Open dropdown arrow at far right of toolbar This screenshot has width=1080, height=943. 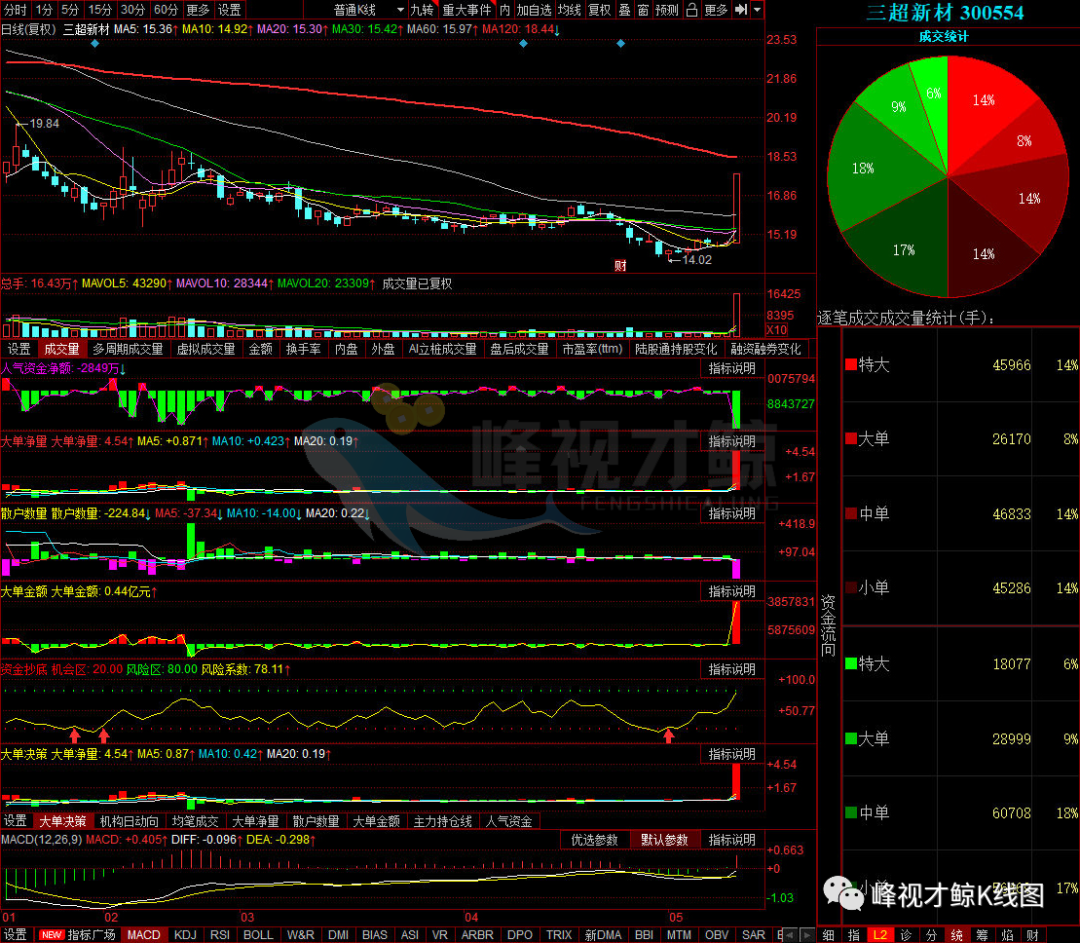tap(757, 10)
